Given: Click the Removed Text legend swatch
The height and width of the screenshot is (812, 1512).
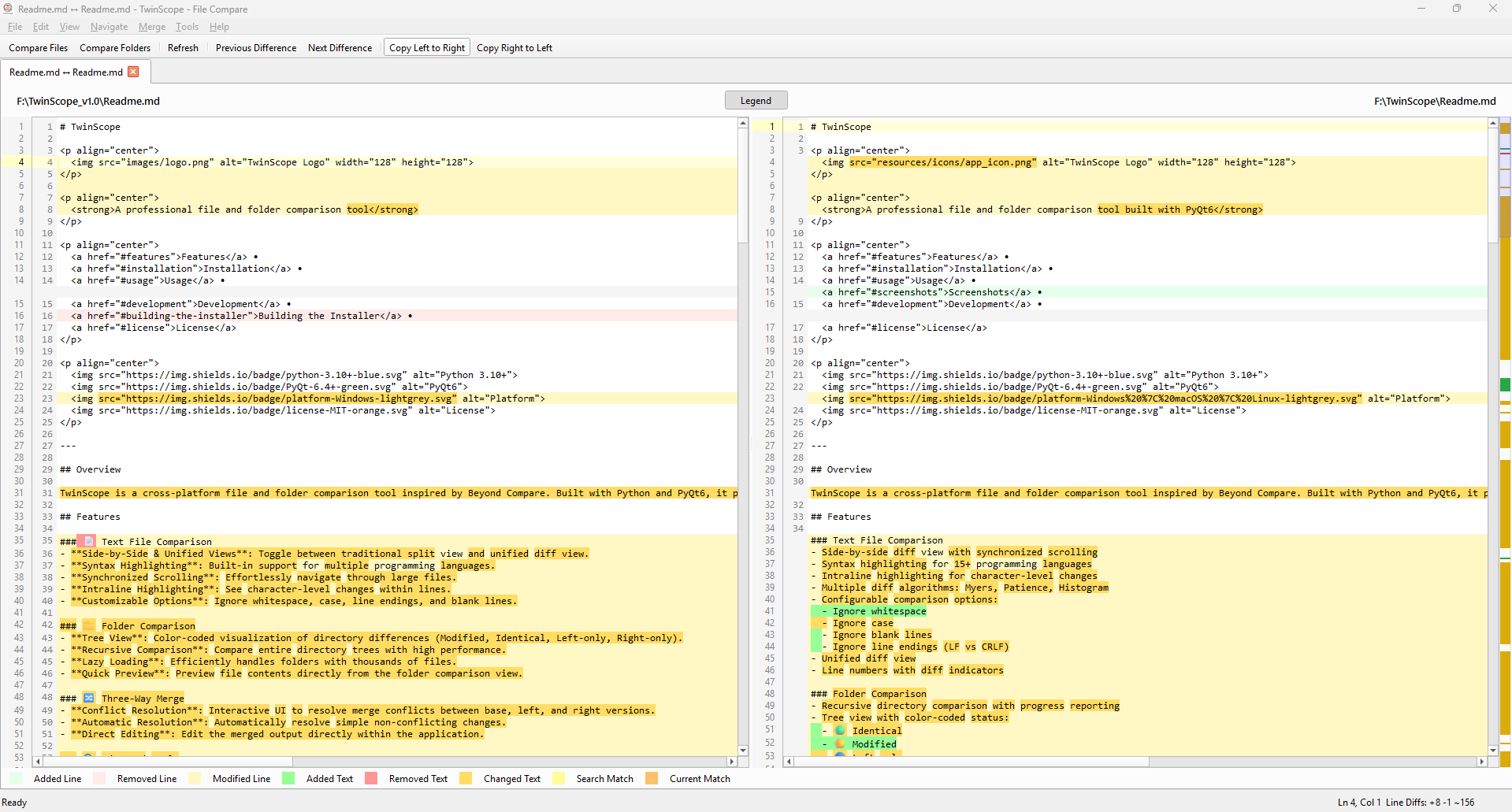Looking at the screenshot, I should coord(371,778).
